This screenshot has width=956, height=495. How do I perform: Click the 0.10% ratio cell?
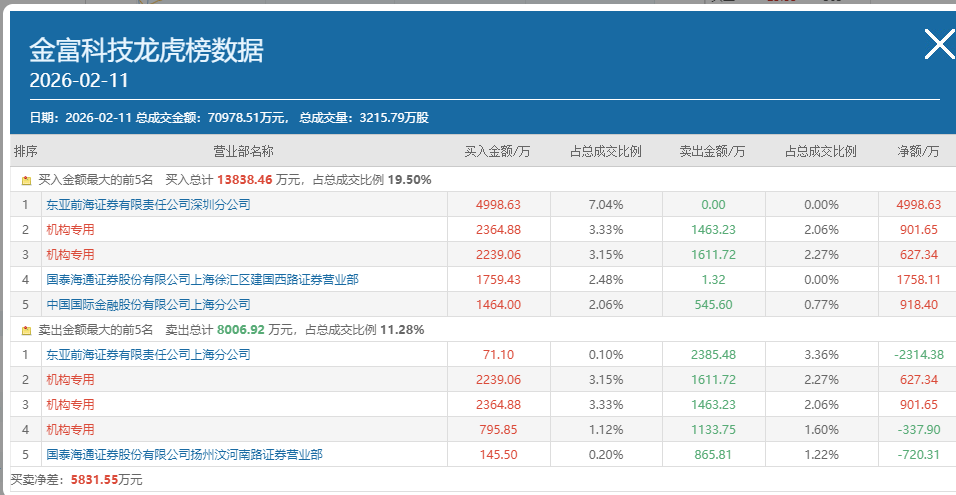point(605,355)
